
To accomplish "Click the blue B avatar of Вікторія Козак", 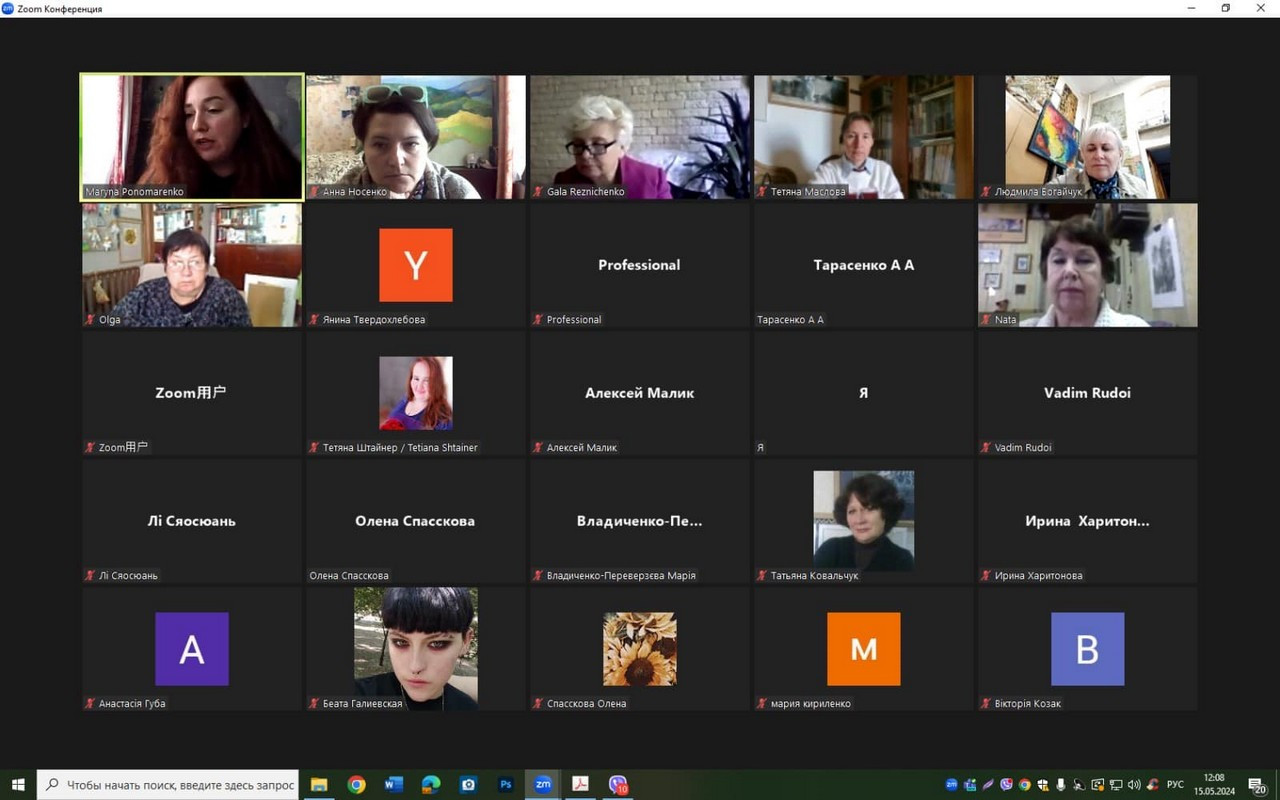I will pyautogui.click(x=1088, y=649).
